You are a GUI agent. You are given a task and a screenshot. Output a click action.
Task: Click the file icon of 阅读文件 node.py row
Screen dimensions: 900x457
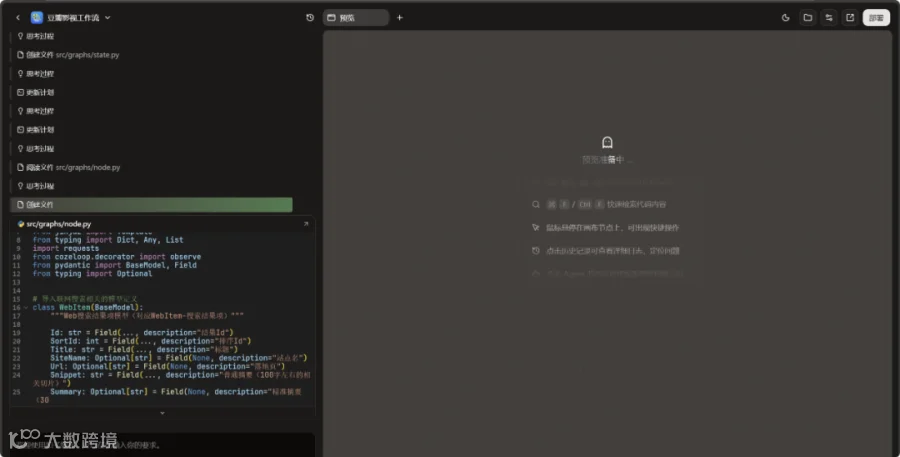click(x=20, y=168)
